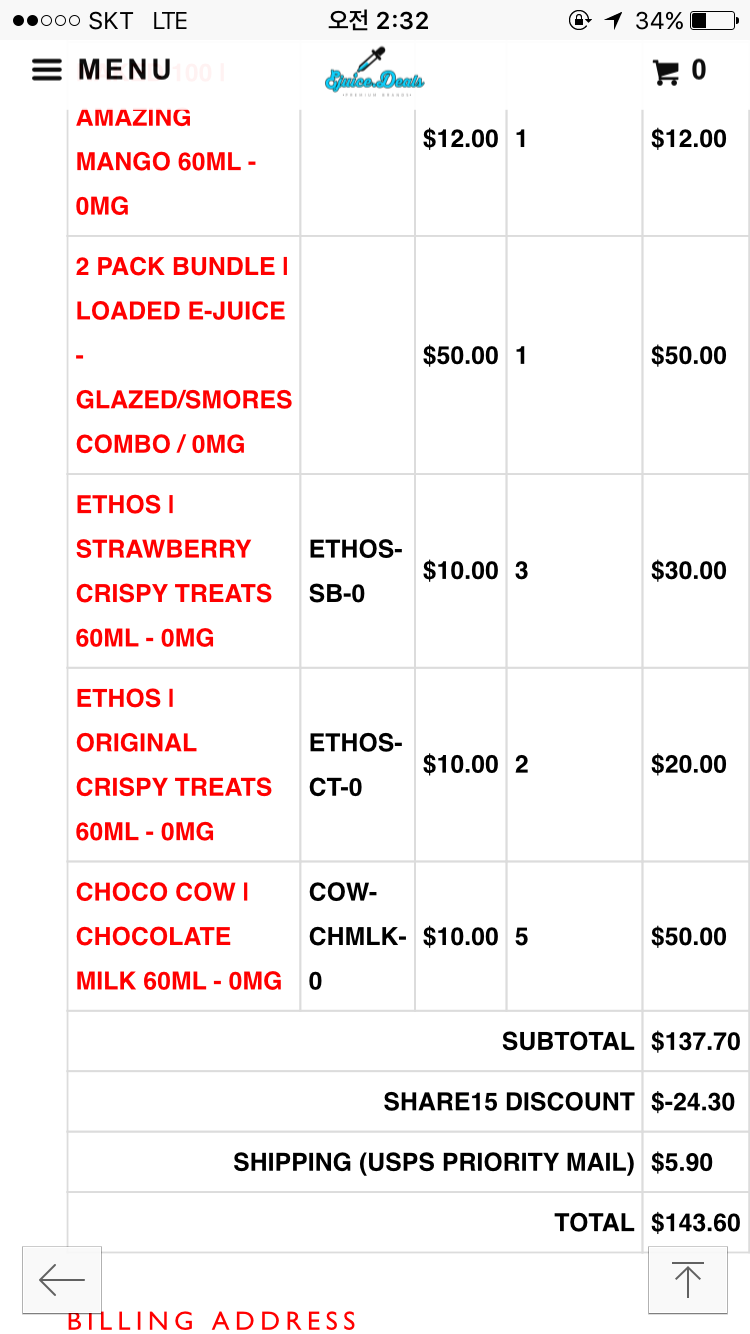Open Loaded E-Juice 2 Pack Bundle link

point(183,355)
